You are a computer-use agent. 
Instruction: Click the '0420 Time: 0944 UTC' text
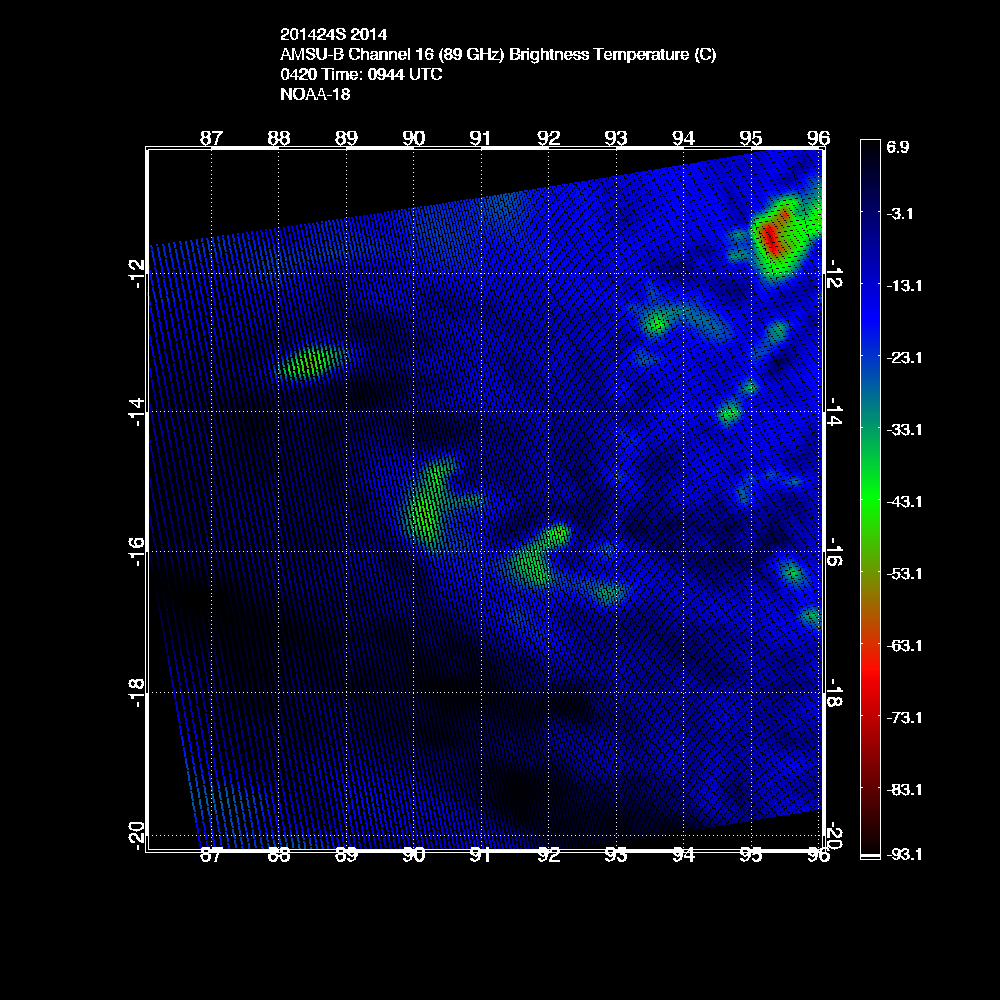coord(362,75)
